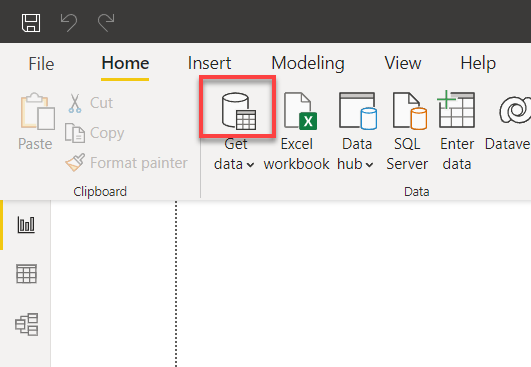
Task: Click the Data hub icon
Action: [358, 111]
